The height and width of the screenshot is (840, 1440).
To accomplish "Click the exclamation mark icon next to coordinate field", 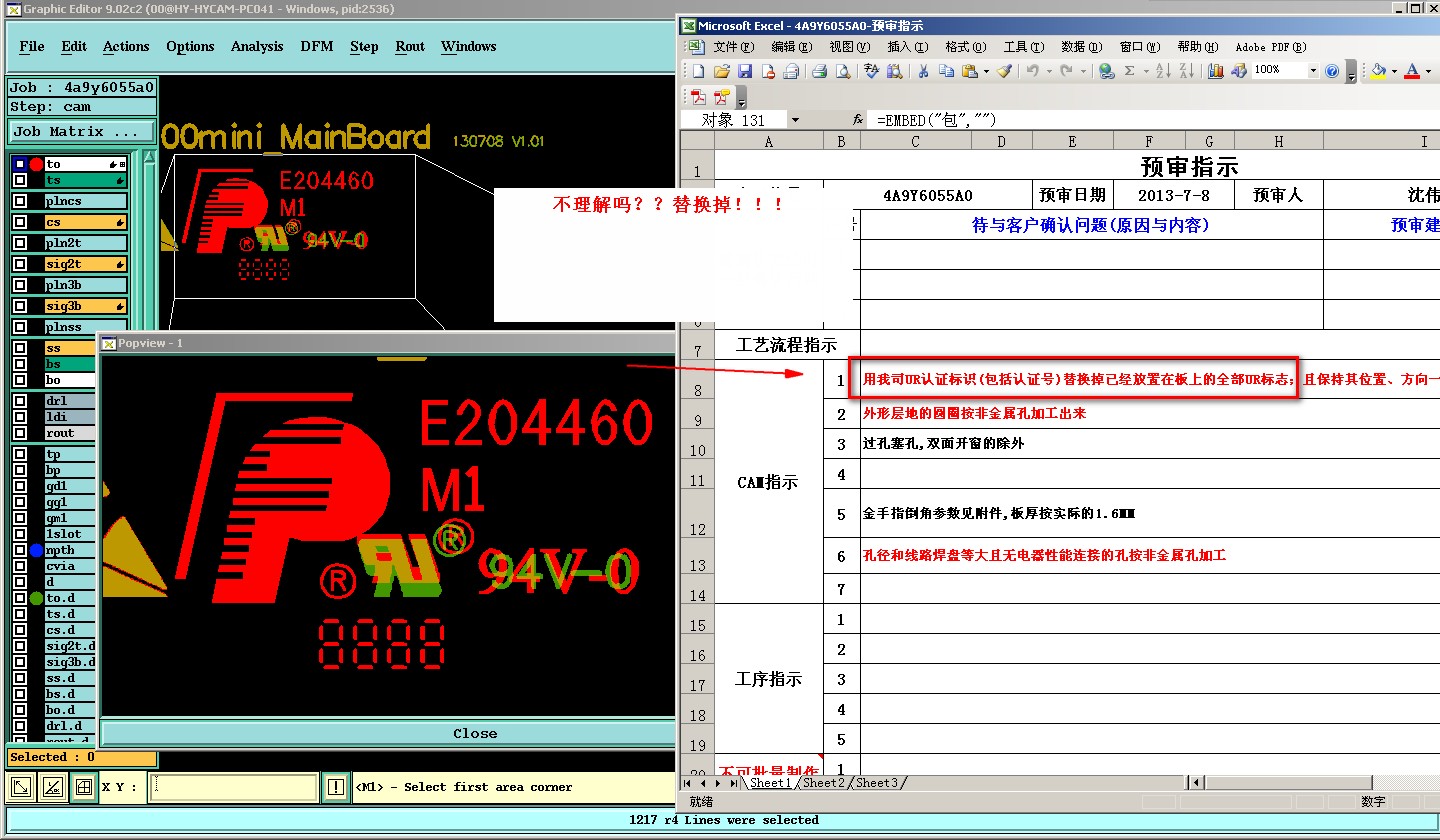I will [x=336, y=787].
